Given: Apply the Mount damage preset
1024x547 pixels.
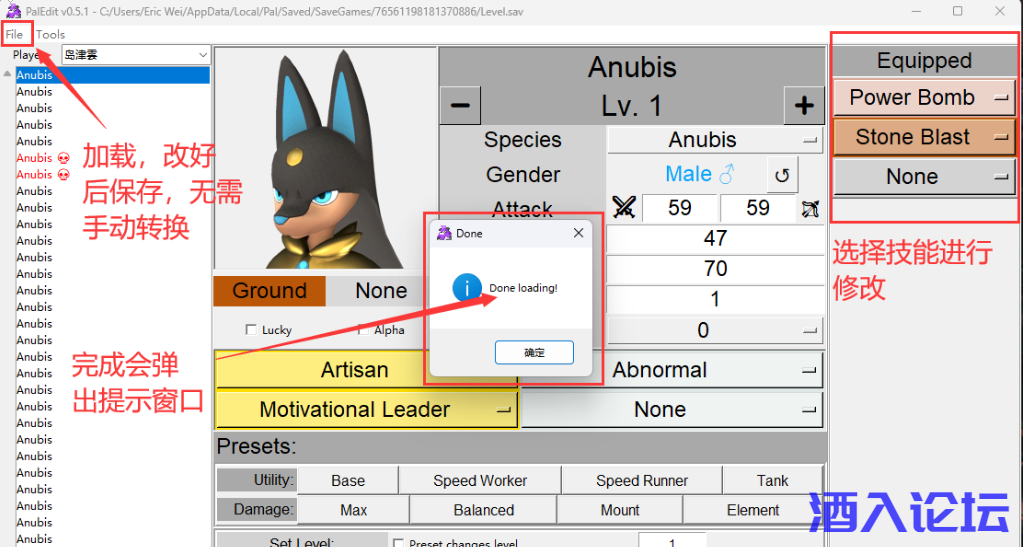Looking at the screenshot, I should pos(620,510).
